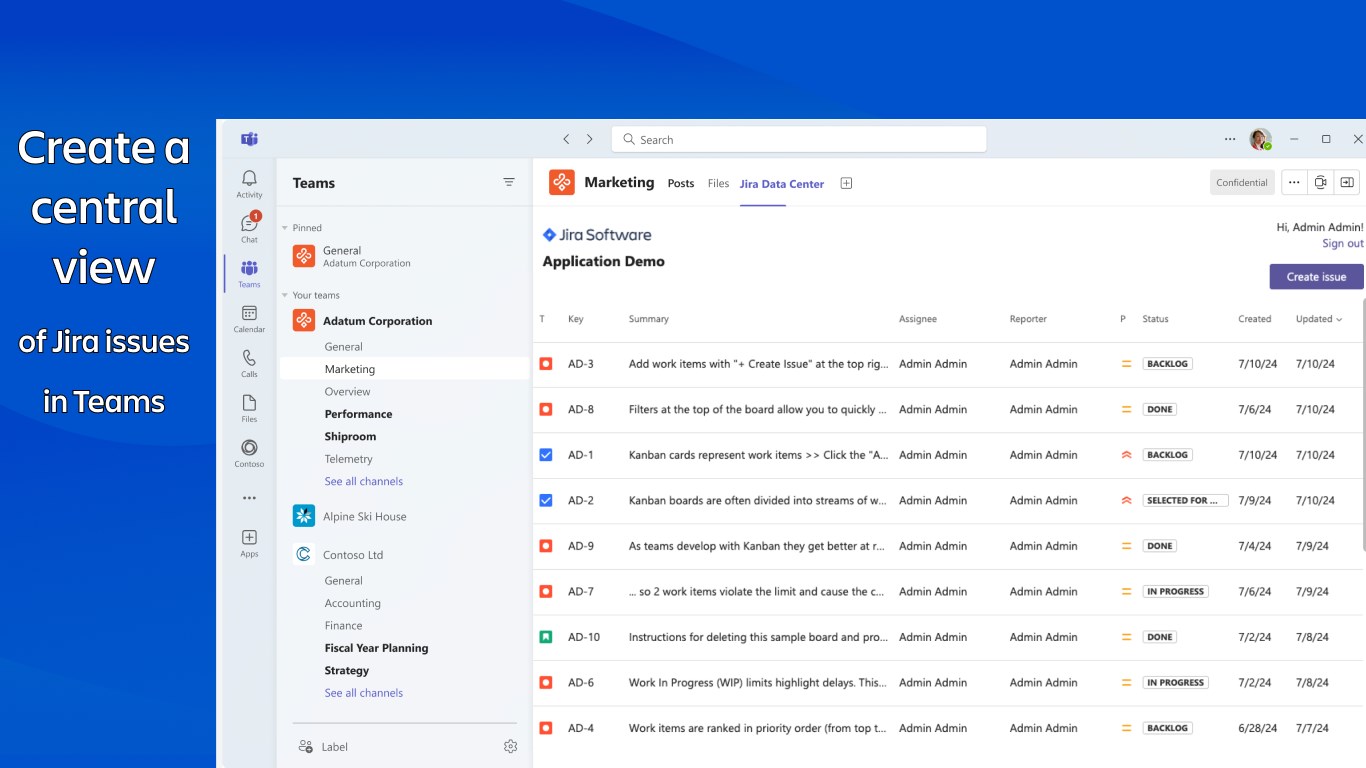Click the Label button at panel bottom
The image size is (1366, 768).
[x=323, y=747]
